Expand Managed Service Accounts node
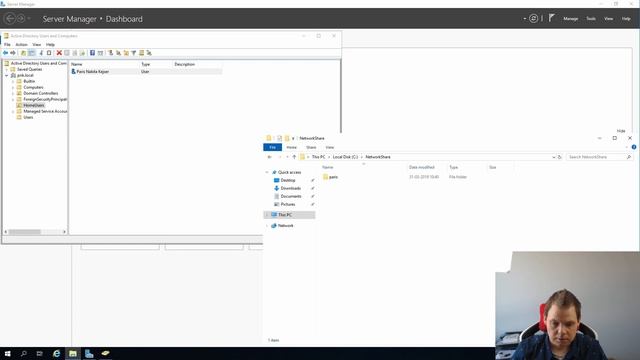 13,111
